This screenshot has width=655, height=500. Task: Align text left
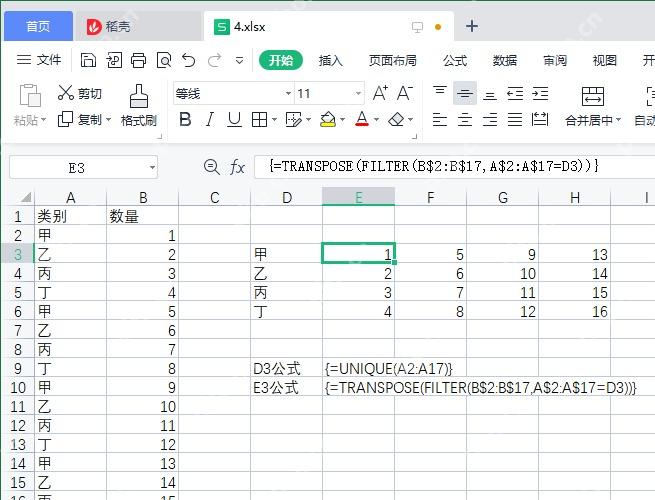coord(439,120)
